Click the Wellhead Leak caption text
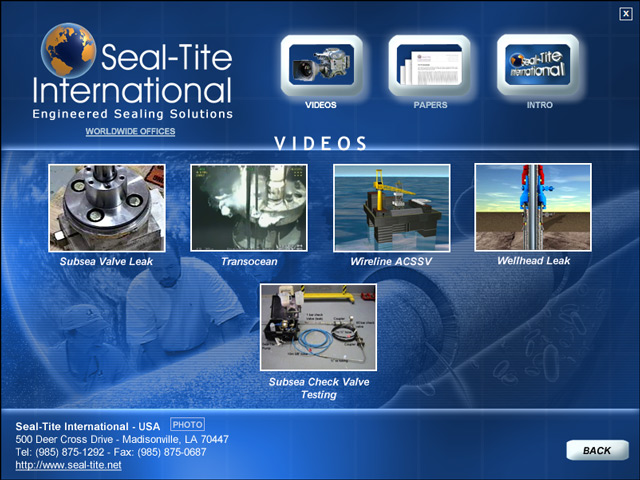The height and width of the screenshot is (480, 640). (x=533, y=260)
